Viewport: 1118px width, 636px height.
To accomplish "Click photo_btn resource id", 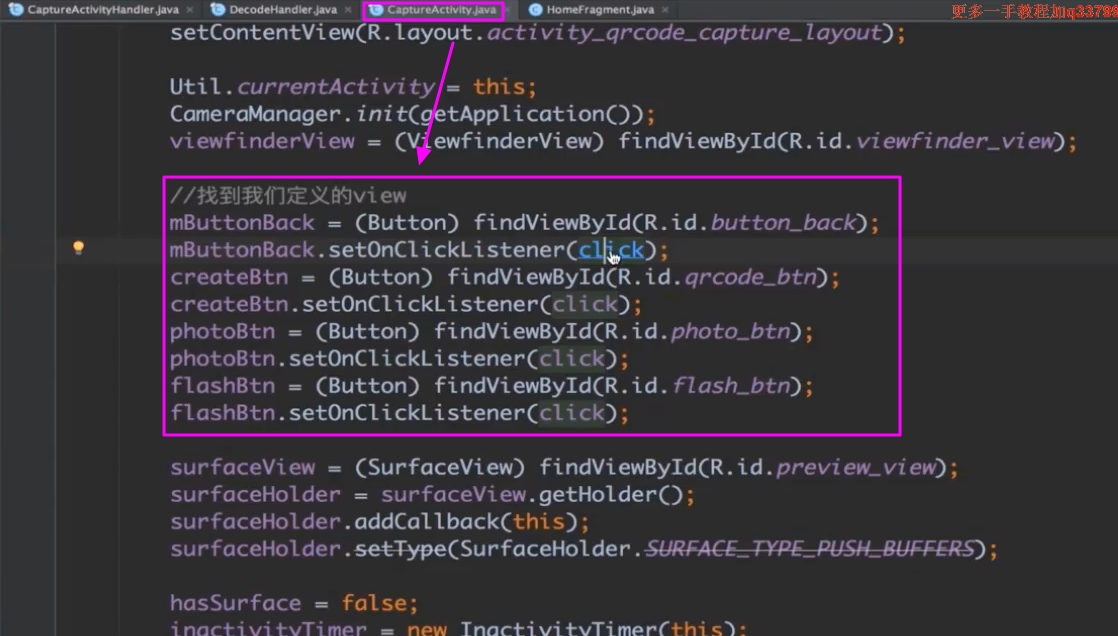I will 731,331.
